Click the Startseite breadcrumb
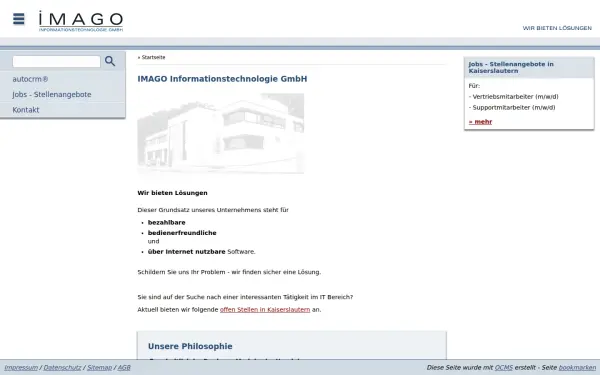 point(153,57)
